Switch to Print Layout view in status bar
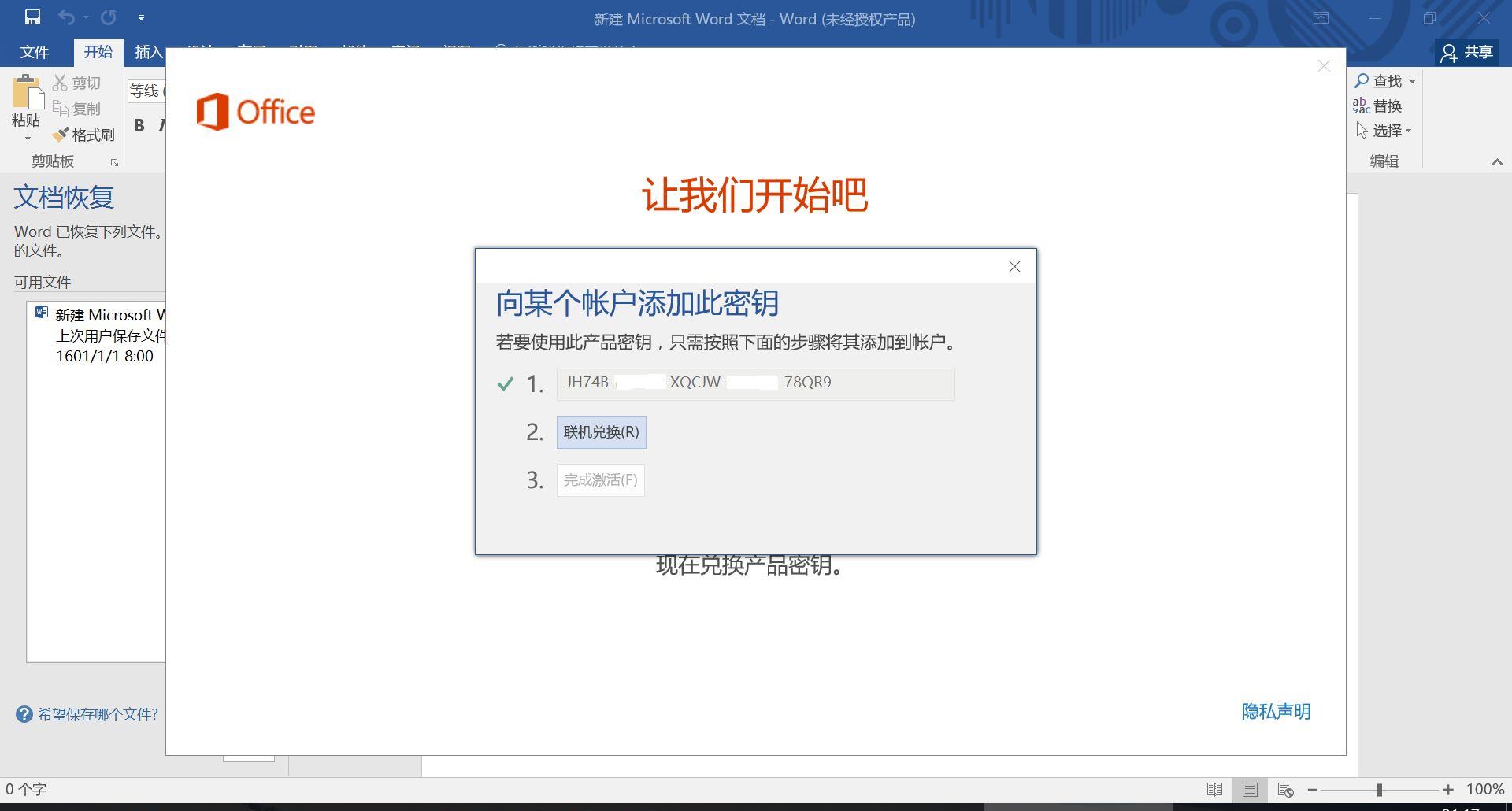This screenshot has height=811, width=1512. [x=1250, y=789]
